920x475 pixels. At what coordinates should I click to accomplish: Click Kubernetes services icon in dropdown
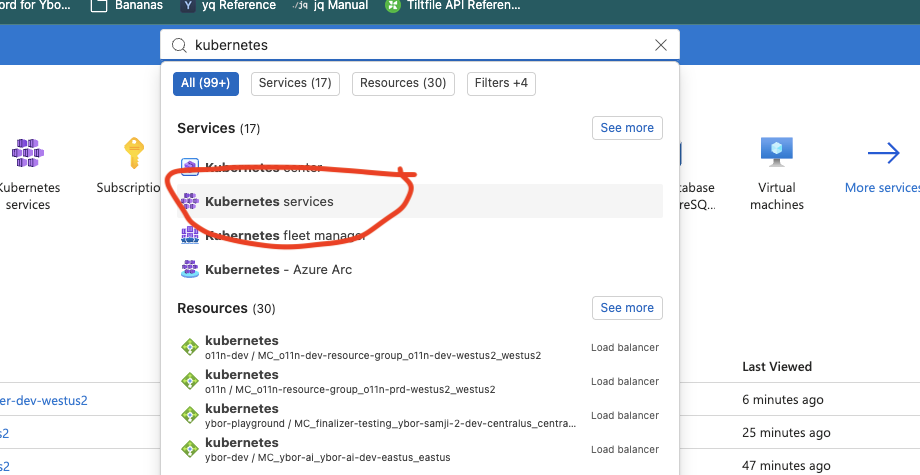[x=190, y=201]
